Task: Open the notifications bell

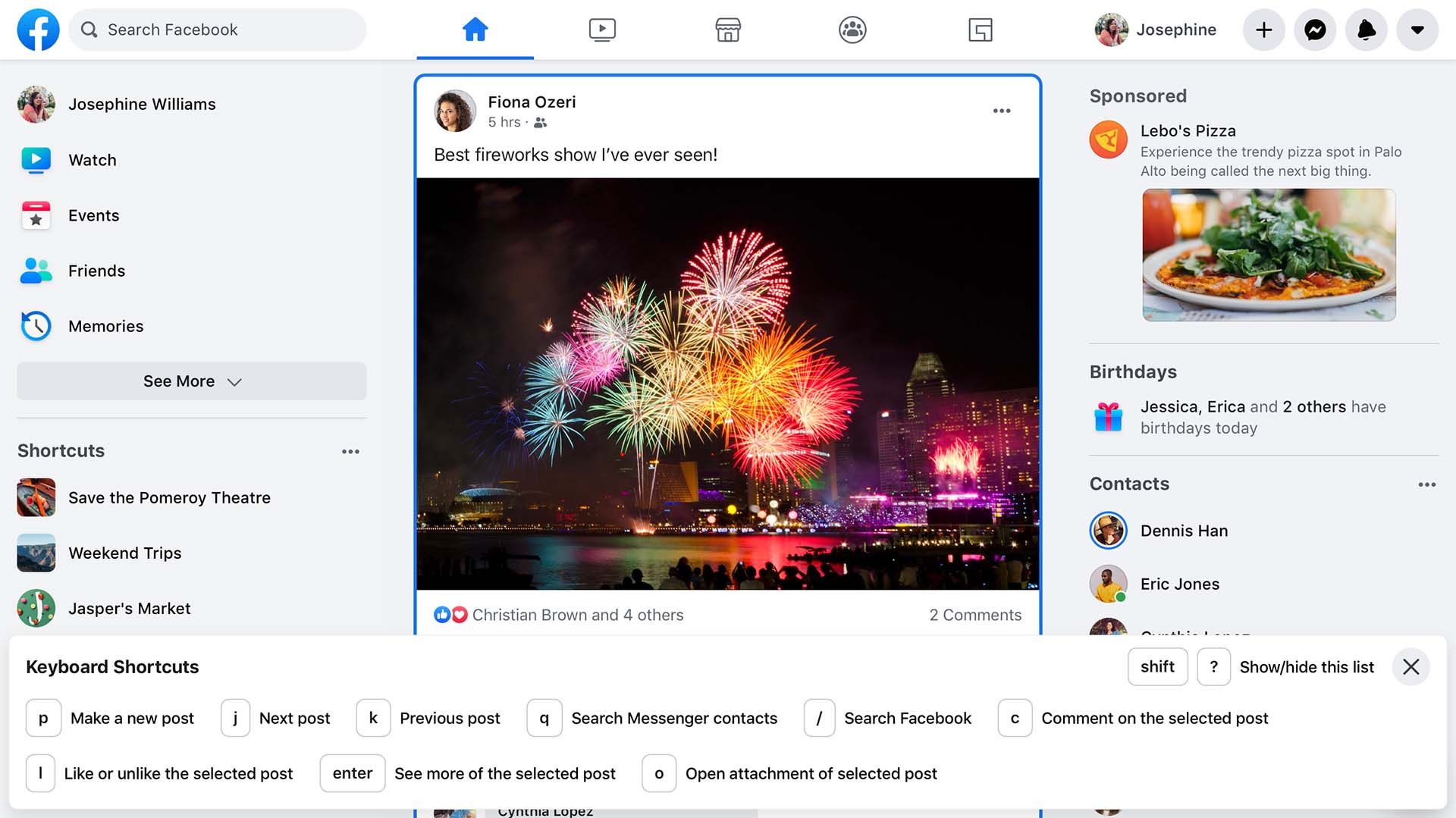Action: (1366, 30)
